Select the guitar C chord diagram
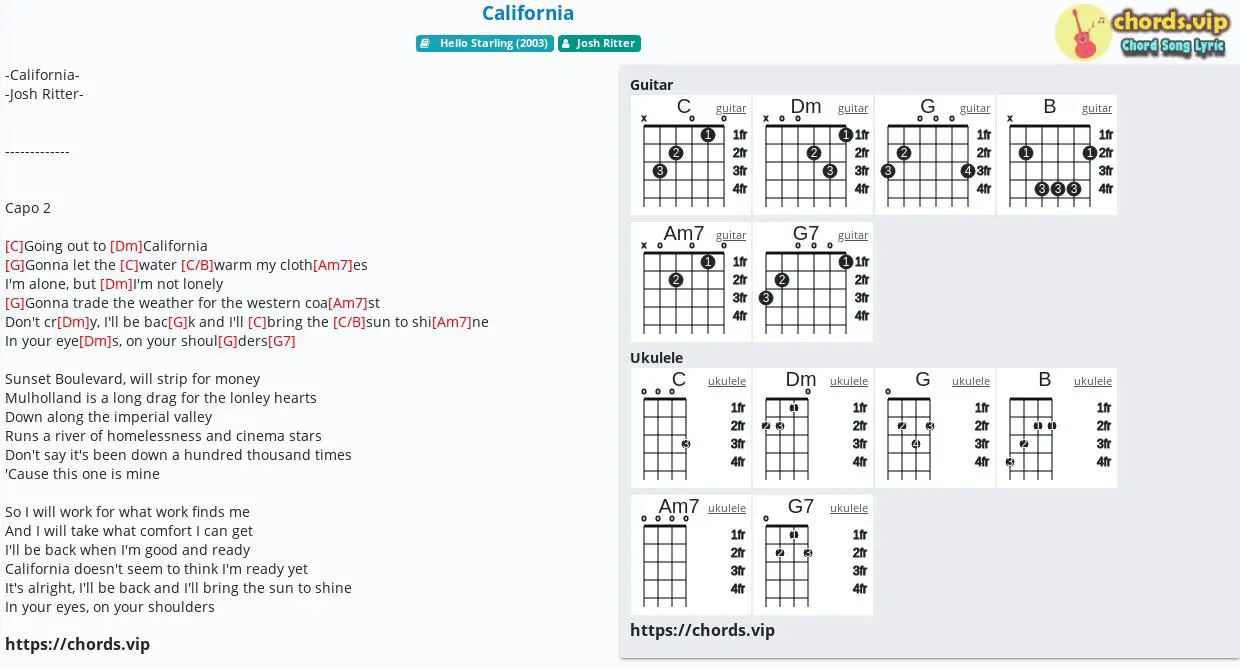 coord(691,155)
